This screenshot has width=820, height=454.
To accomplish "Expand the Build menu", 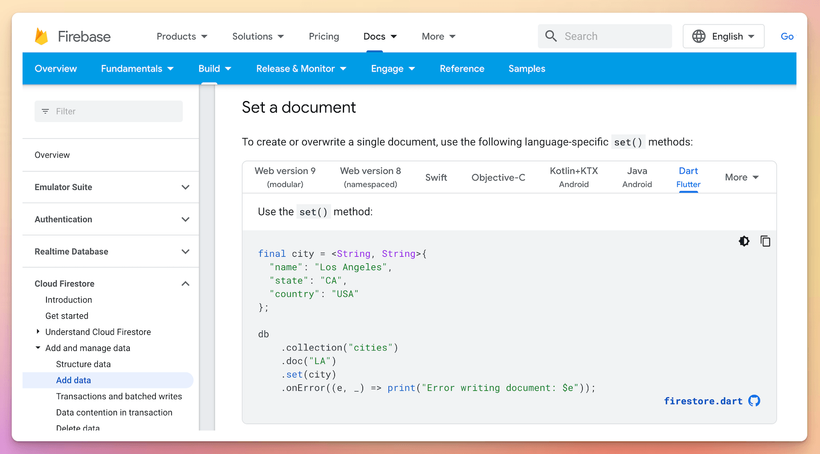I will 214,69.
